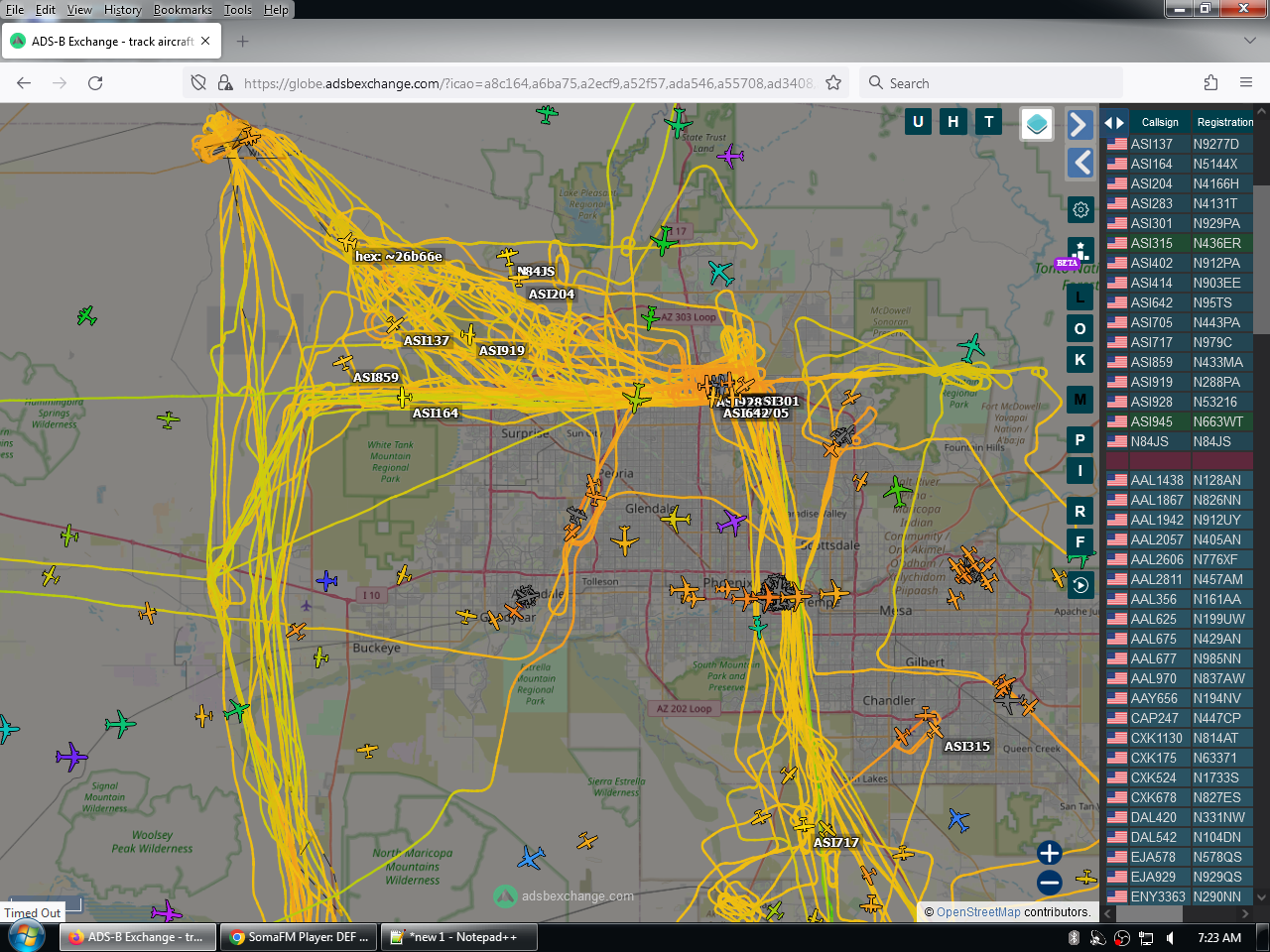Select the ASI945 row in aircraft list

click(1180, 421)
